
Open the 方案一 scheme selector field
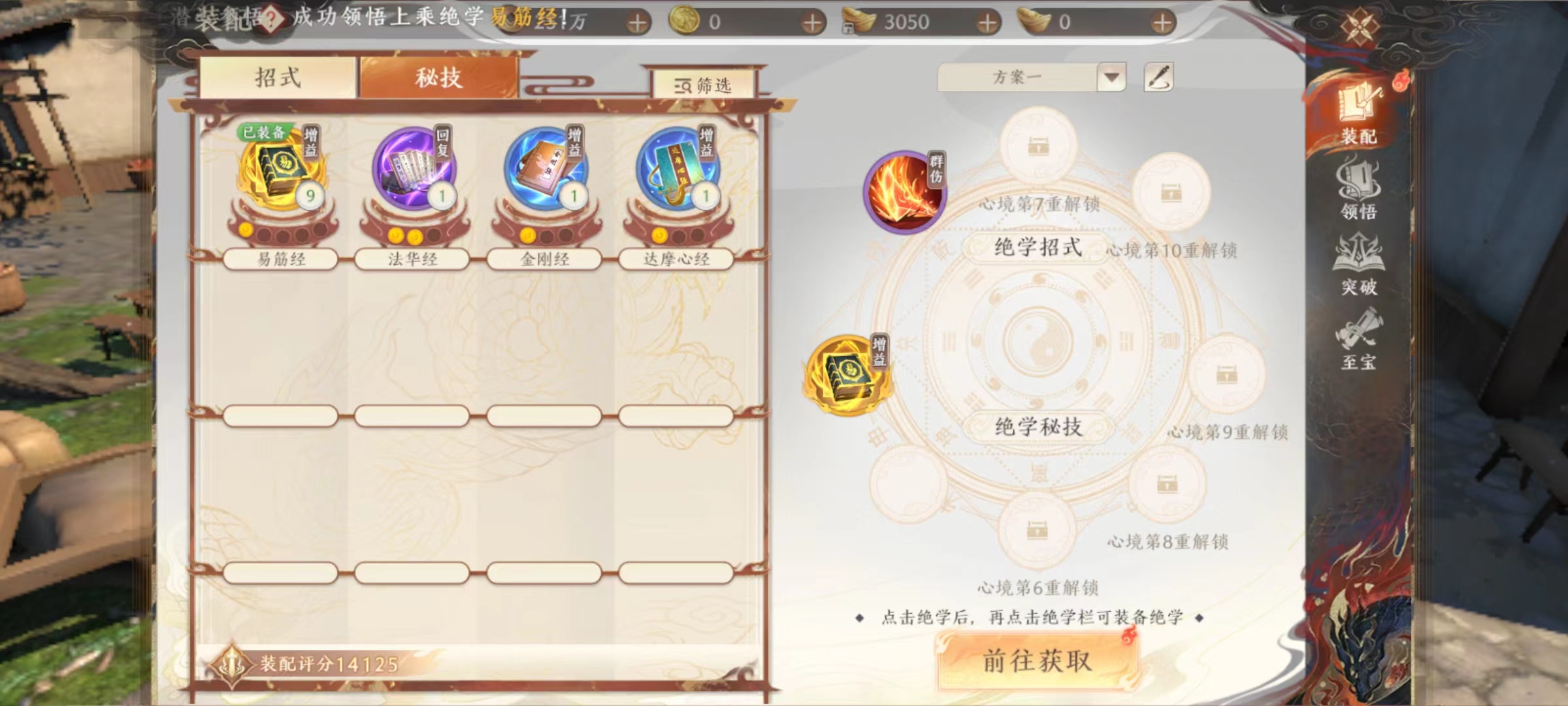click(1031, 78)
